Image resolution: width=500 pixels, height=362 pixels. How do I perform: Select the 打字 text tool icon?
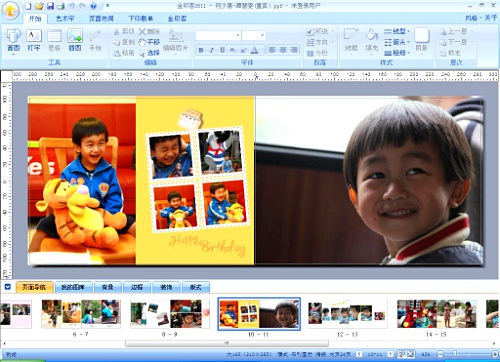pos(34,40)
